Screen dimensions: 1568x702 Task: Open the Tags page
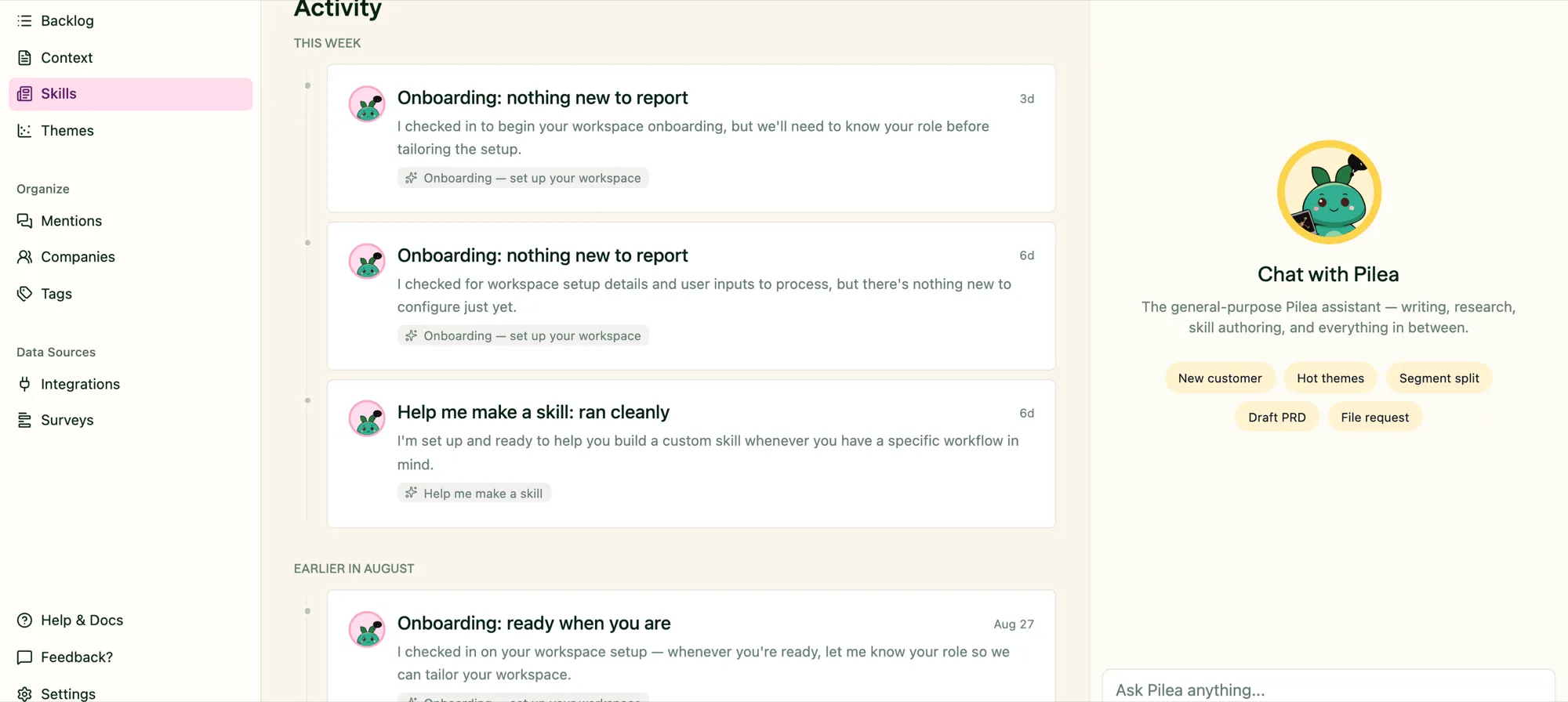[130, 294]
